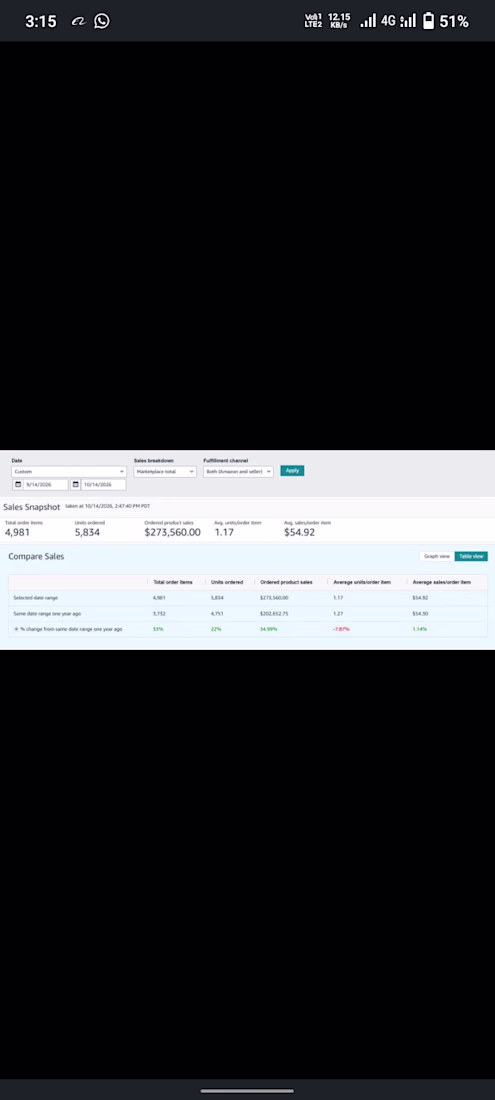The width and height of the screenshot is (495, 1100).
Task: Click the 33% change cell
Action: coord(158,629)
